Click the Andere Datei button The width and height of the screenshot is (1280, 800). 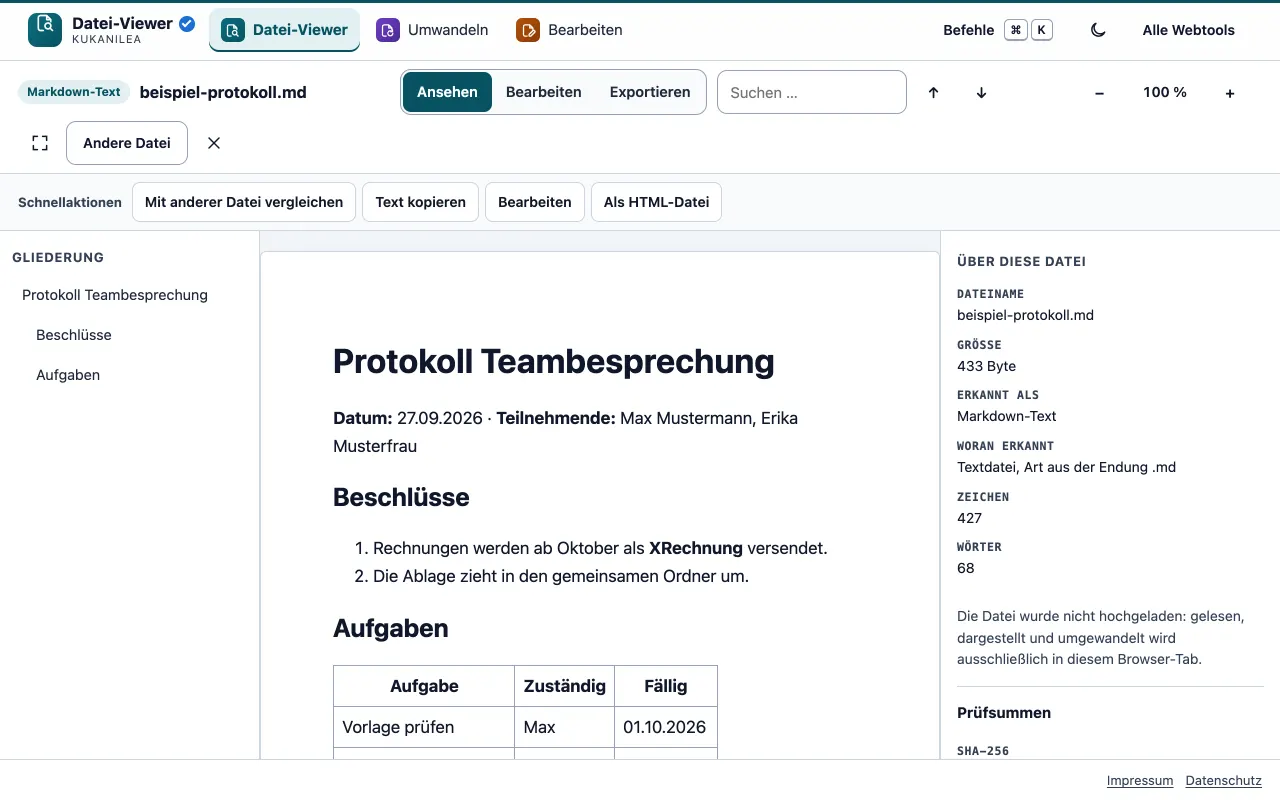tap(127, 143)
